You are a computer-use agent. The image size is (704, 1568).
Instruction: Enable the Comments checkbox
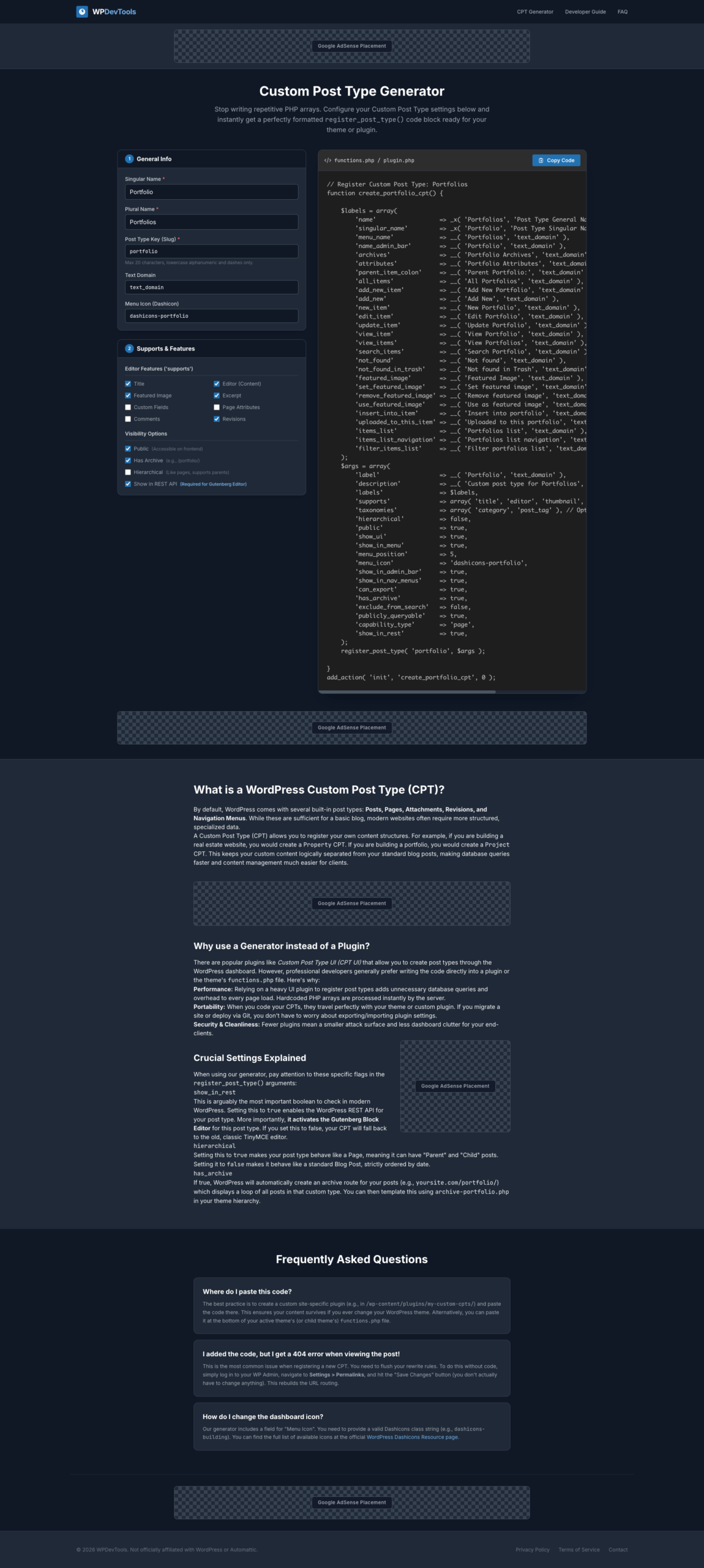click(128, 419)
